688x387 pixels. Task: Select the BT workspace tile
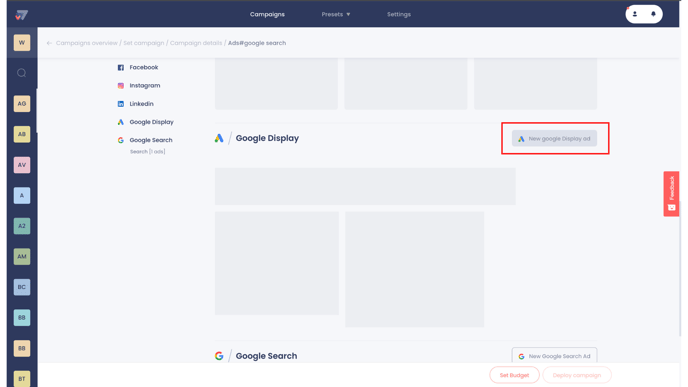[x=22, y=378]
